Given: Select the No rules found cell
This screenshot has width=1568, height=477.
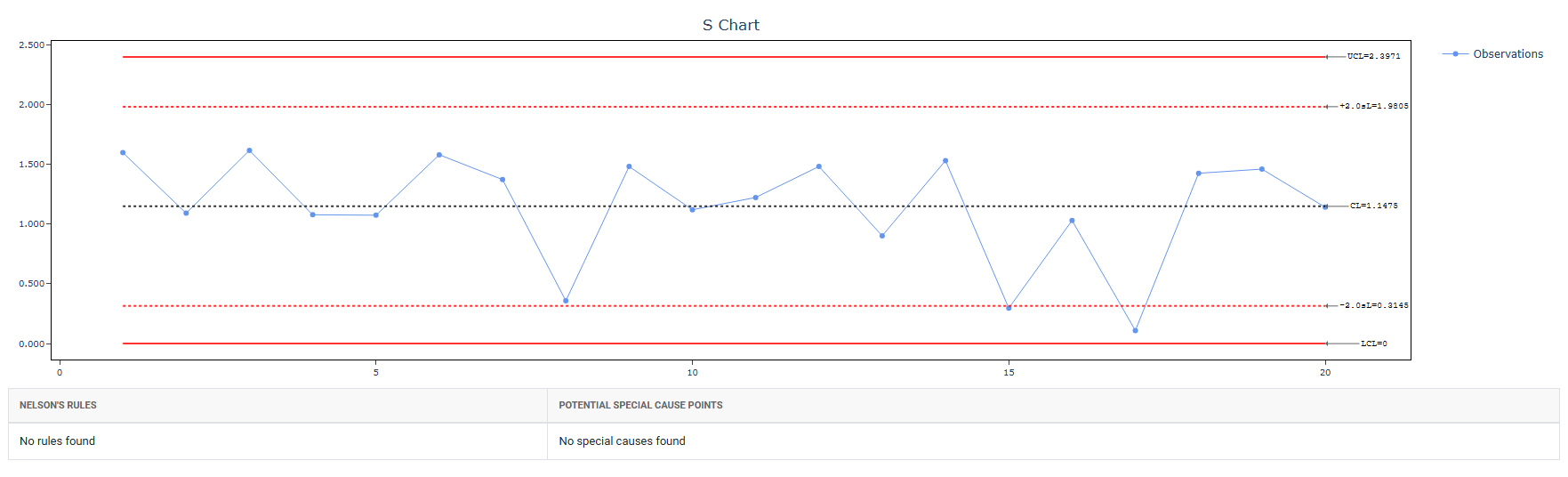Looking at the screenshot, I should [277, 441].
